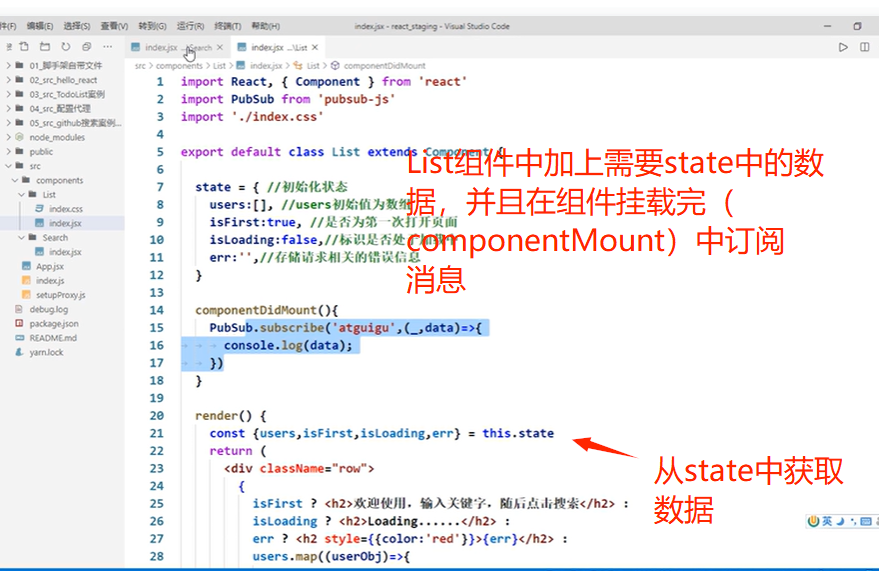Viewport: 879px width, 571px height.
Task: Click the index.css file icon
Action: point(39,208)
